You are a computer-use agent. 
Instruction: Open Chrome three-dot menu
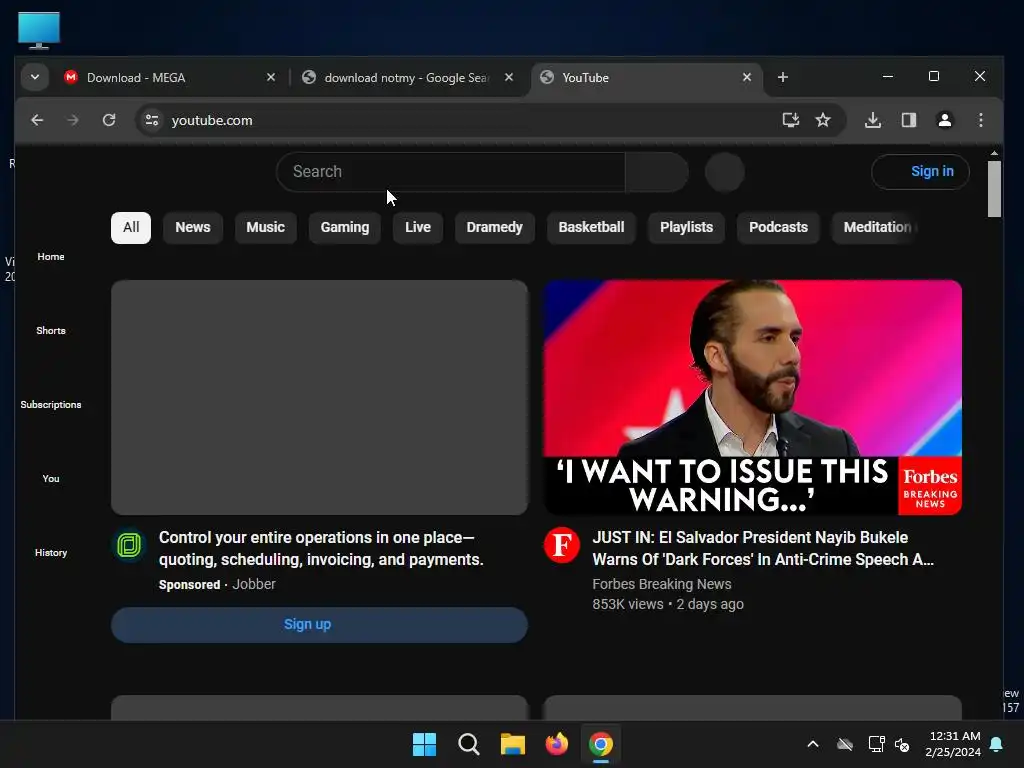pyautogui.click(x=980, y=120)
